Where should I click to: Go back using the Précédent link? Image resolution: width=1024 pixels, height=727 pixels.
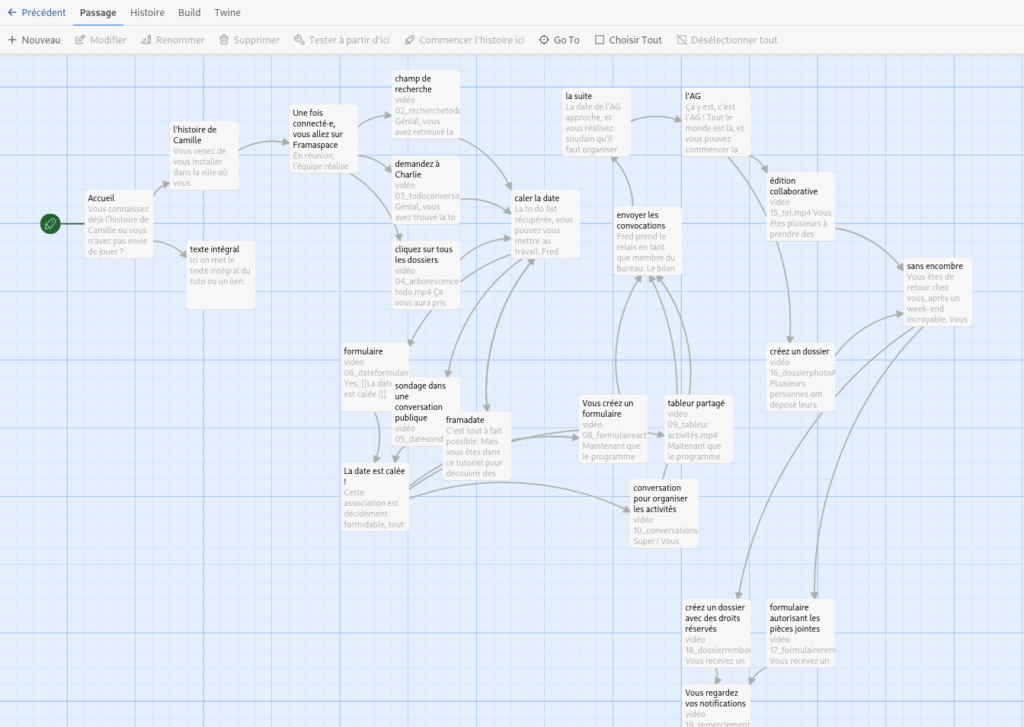tap(35, 13)
